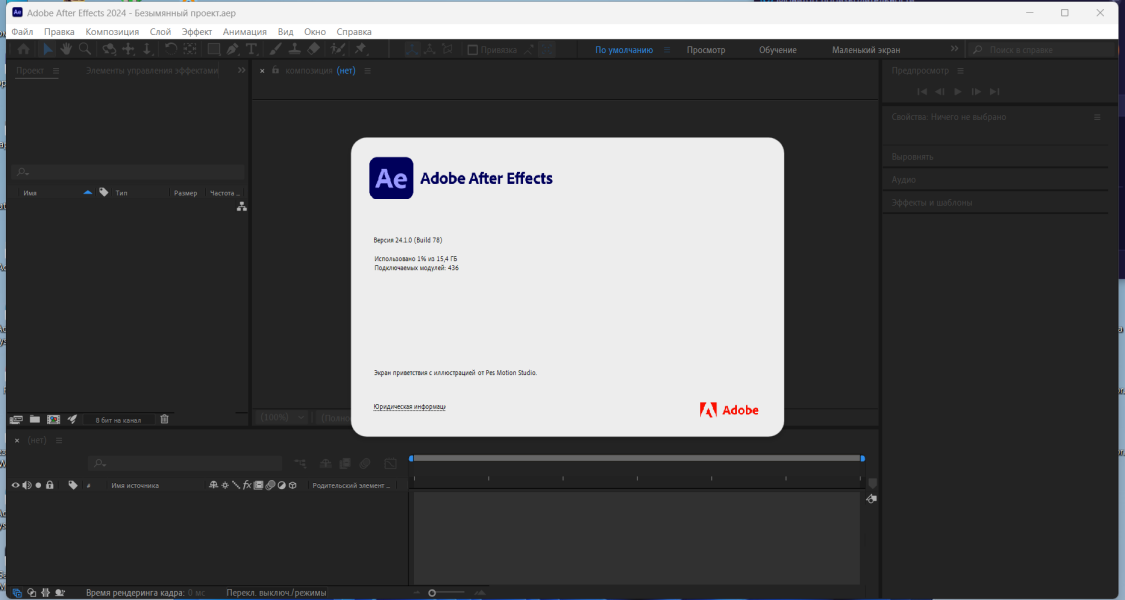The image size is (1125, 600).
Task: Open the Анимация menu
Action: (x=245, y=32)
